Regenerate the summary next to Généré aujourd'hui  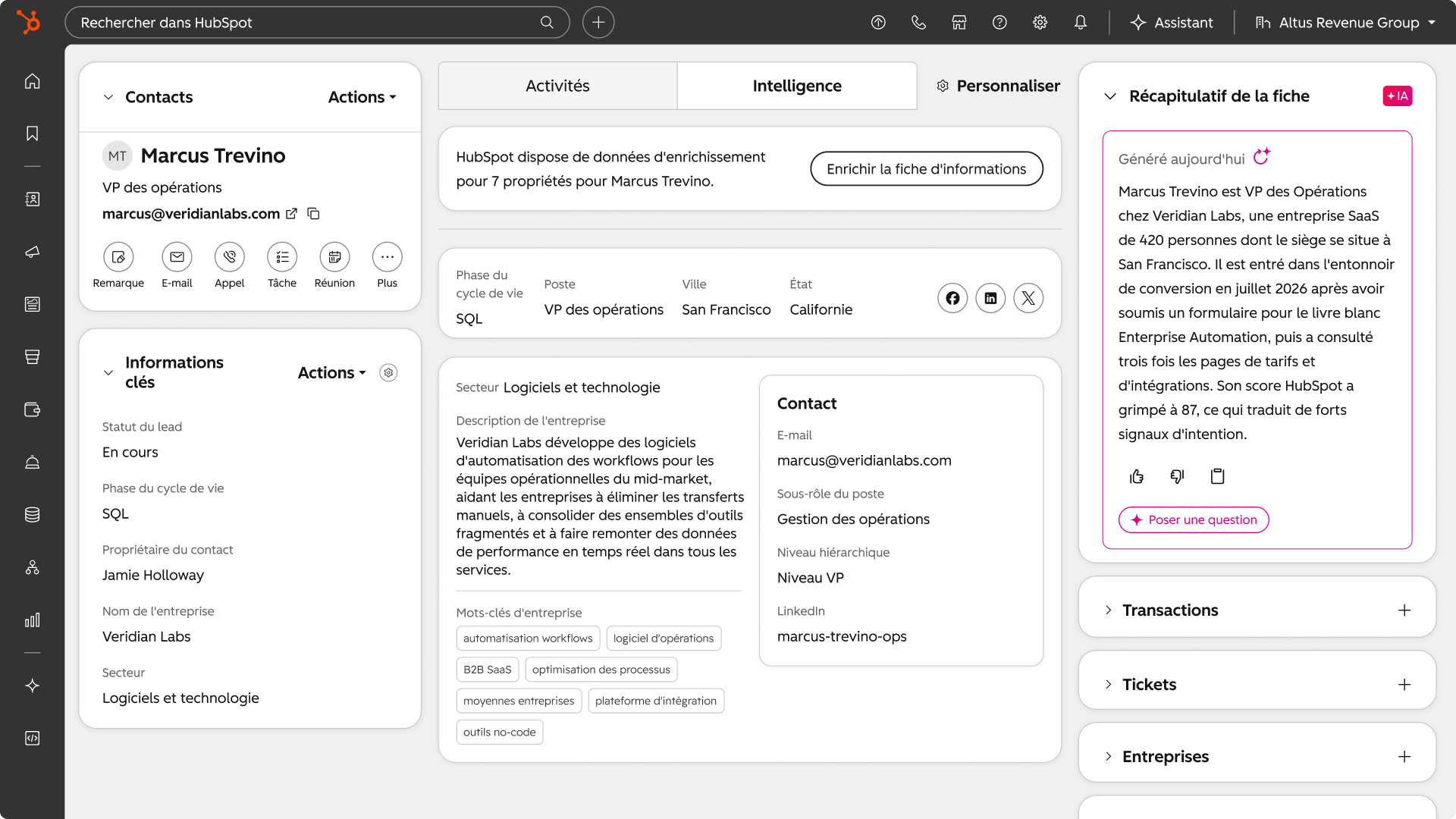click(1261, 157)
